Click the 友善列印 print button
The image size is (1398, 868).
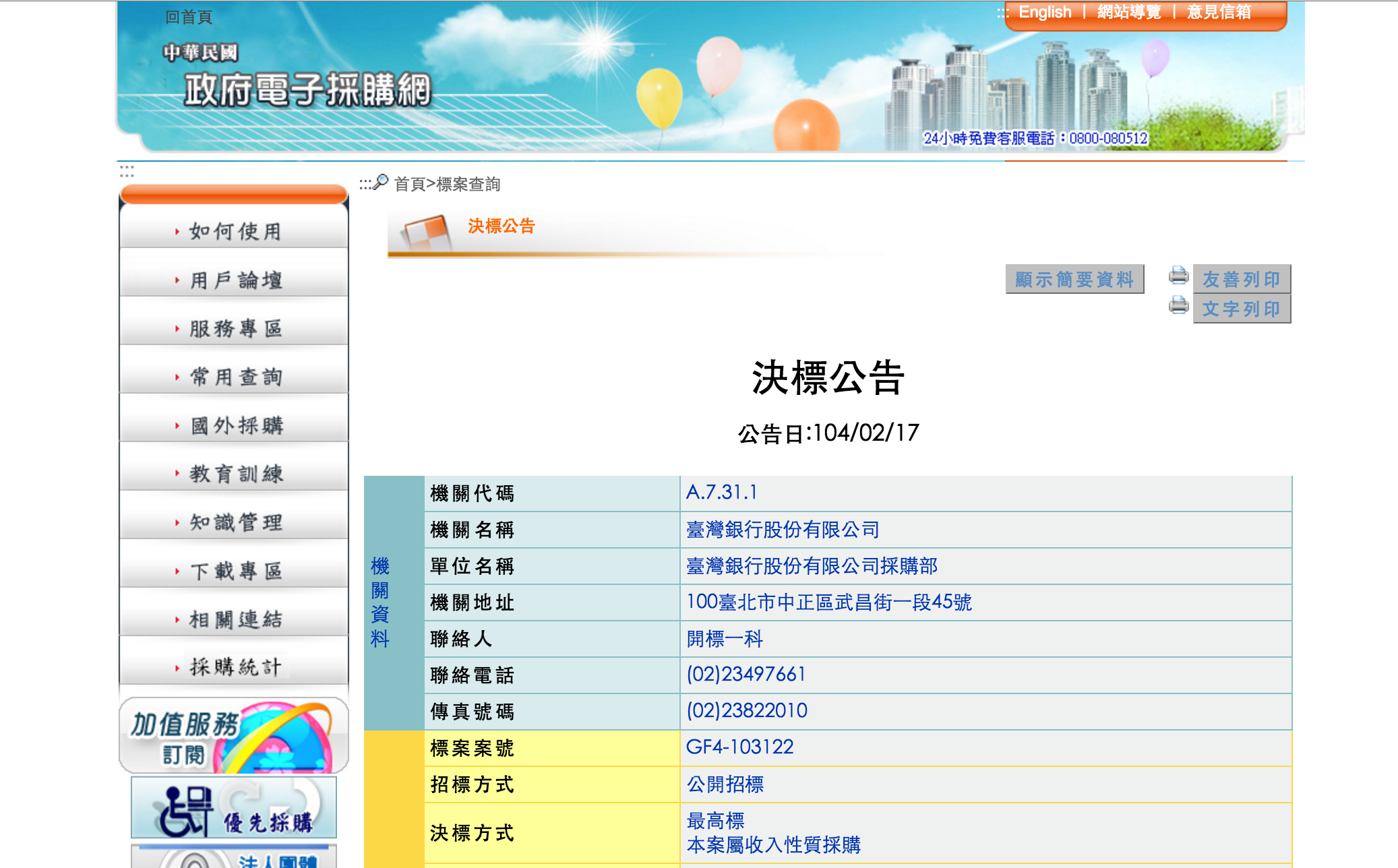pyautogui.click(x=1242, y=279)
